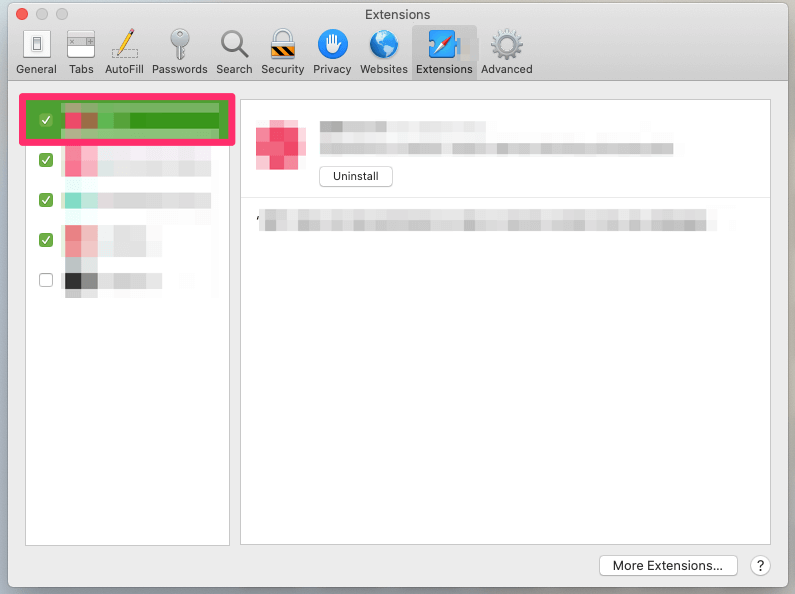Open help with the question mark button

[759, 565]
